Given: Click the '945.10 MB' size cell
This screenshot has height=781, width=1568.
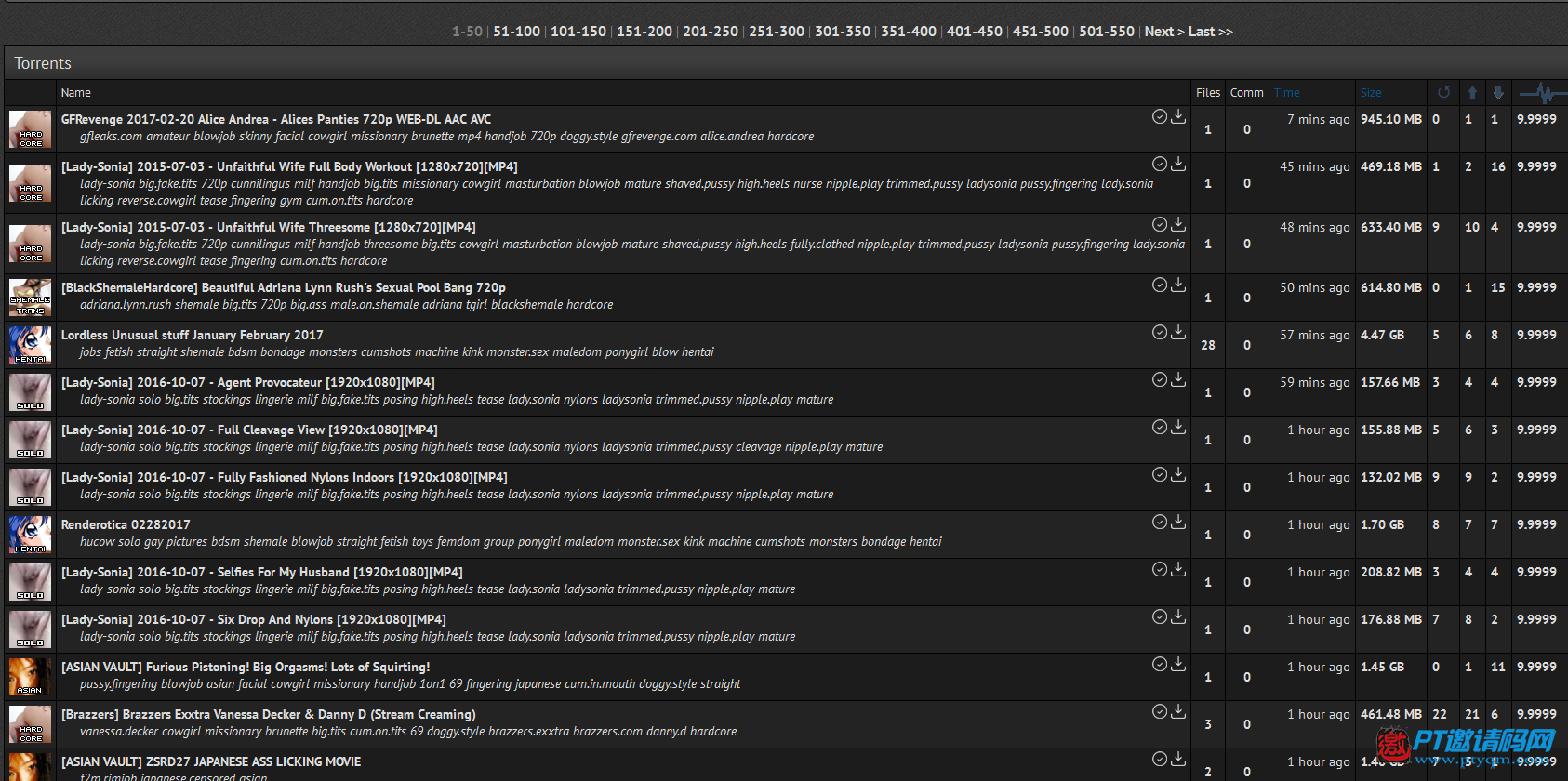Looking at the screenshot, I should [1391, 119].
